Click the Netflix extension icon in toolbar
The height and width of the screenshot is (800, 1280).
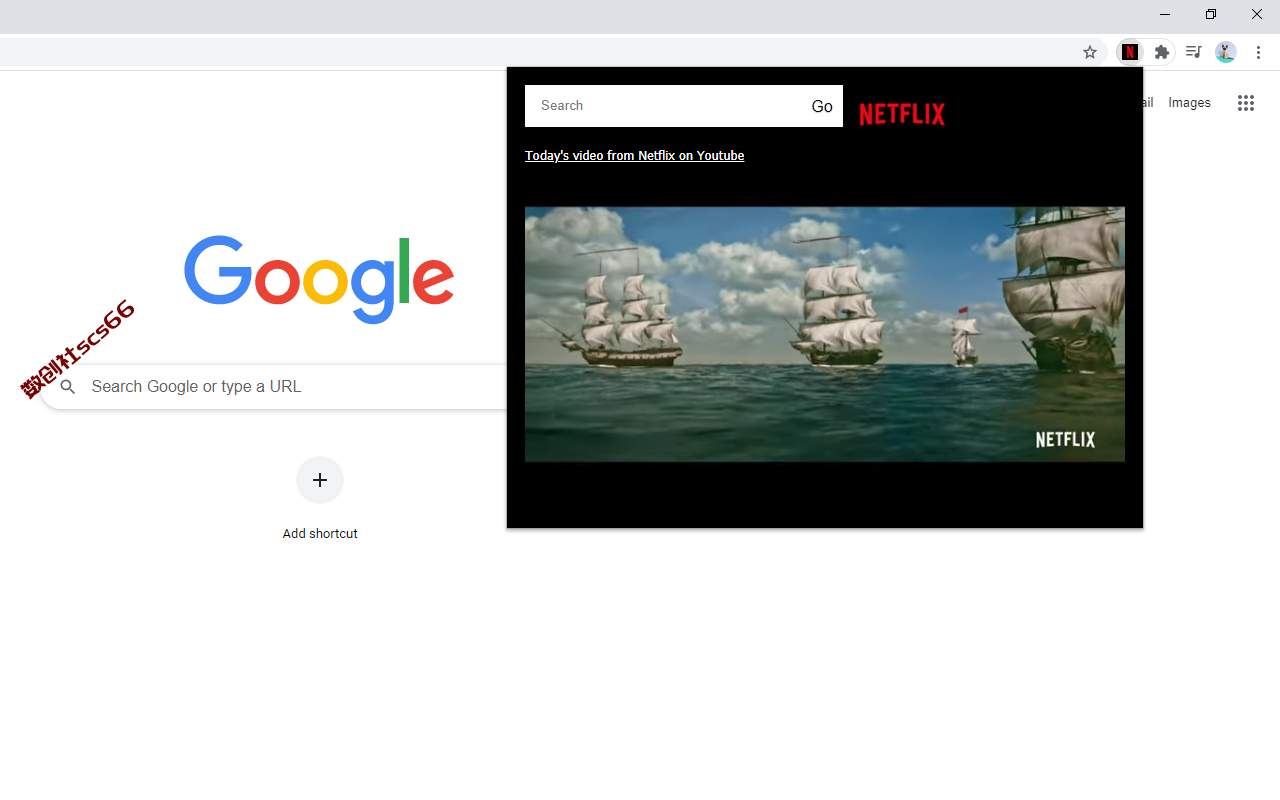(1130, 52)
